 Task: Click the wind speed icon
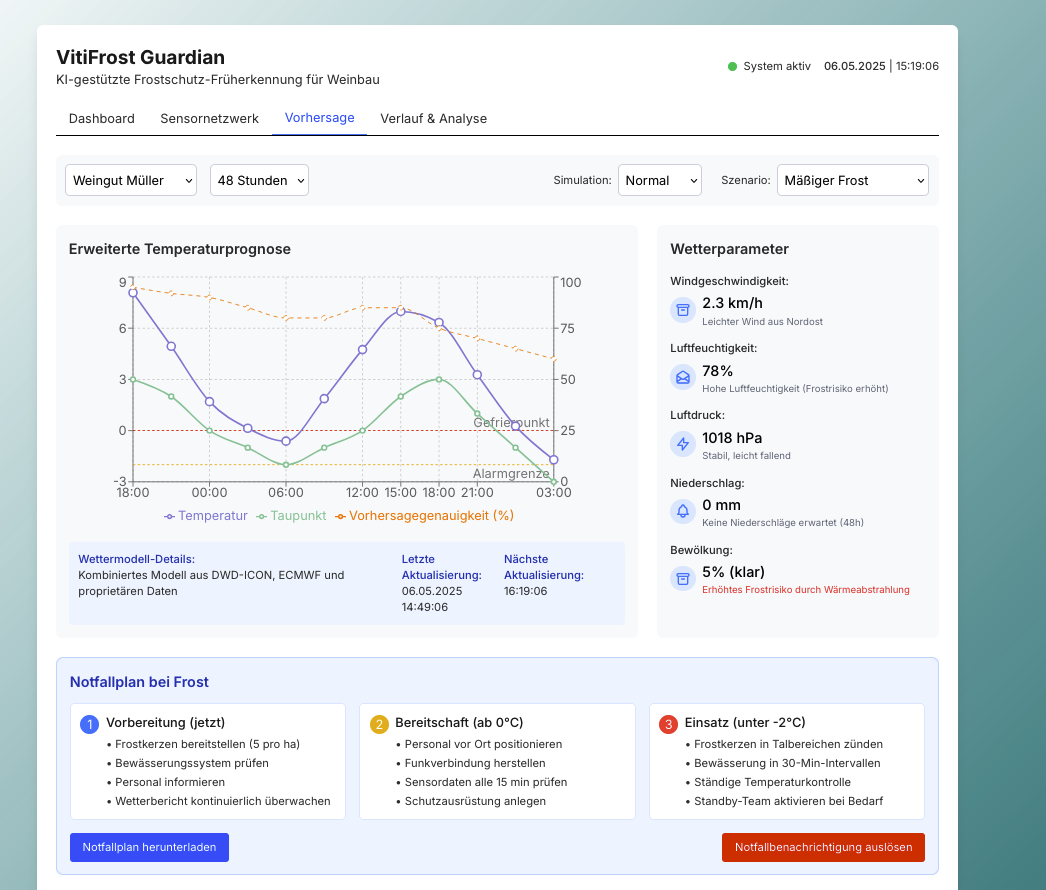pos(682,310)
